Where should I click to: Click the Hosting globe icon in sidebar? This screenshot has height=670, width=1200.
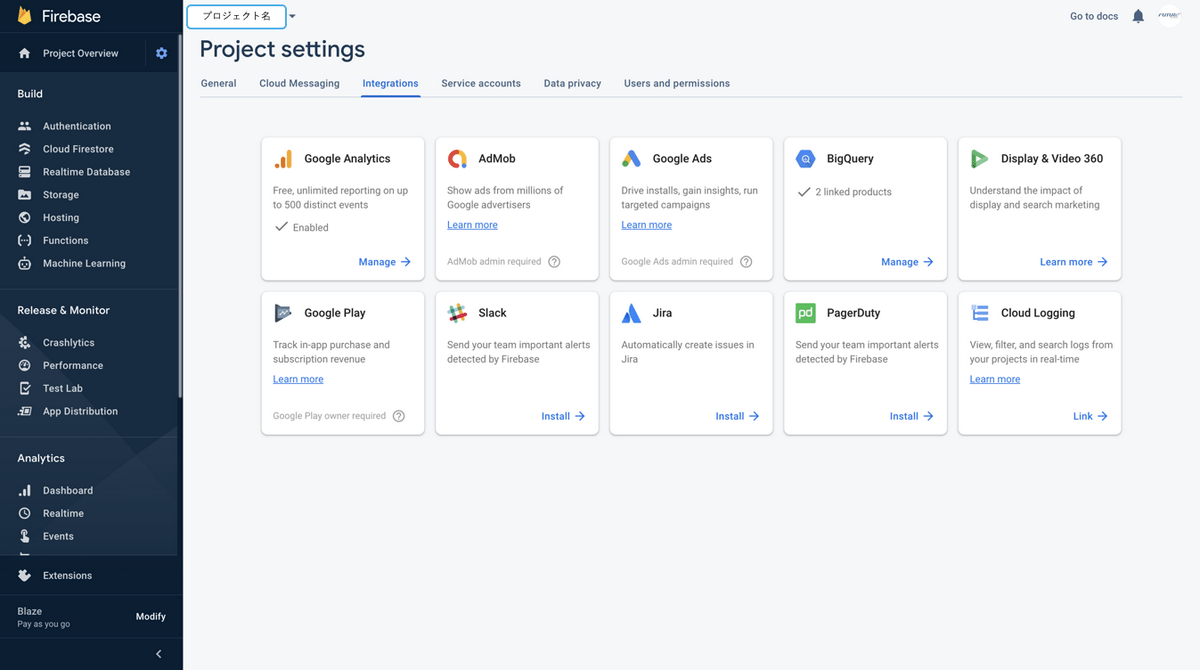pos(25,218)
